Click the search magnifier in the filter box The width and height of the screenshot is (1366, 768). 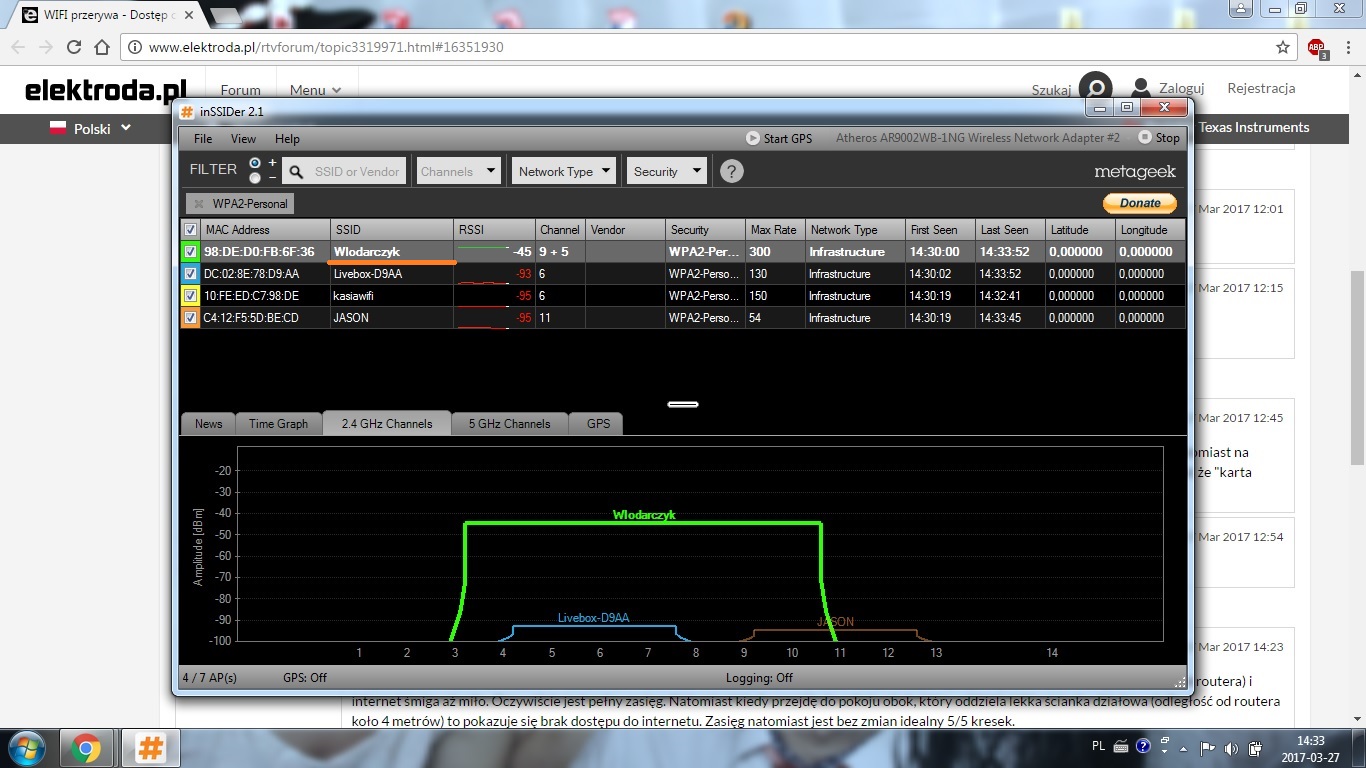(296, 172)
